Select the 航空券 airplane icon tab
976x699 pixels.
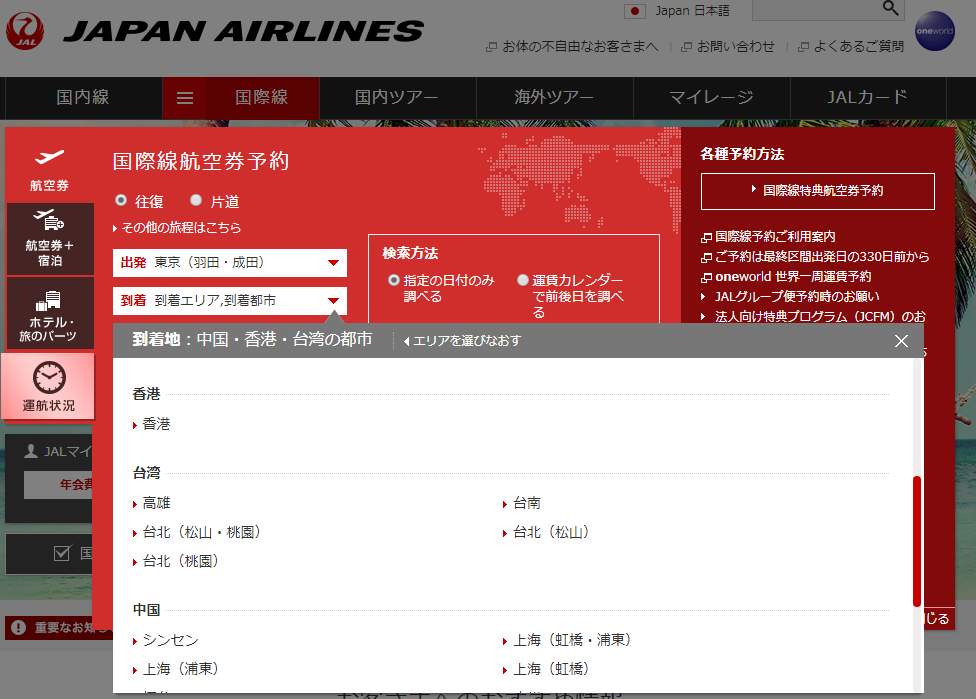50,168
